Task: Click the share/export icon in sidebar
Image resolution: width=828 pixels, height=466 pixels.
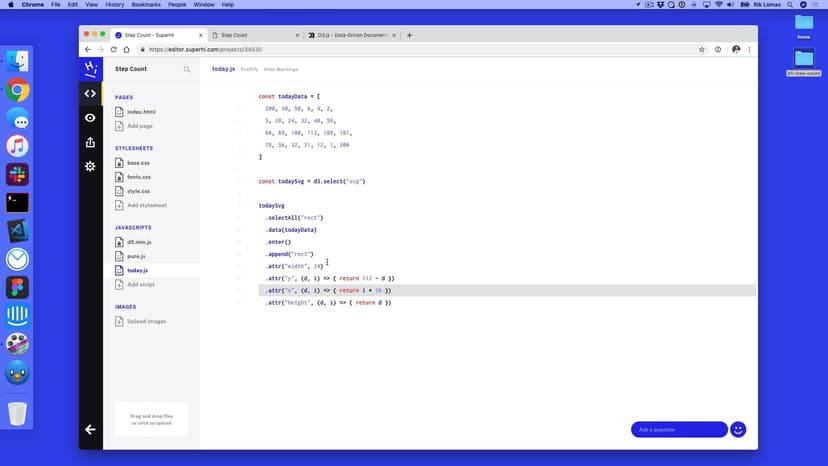Action: tap(90, 142)
